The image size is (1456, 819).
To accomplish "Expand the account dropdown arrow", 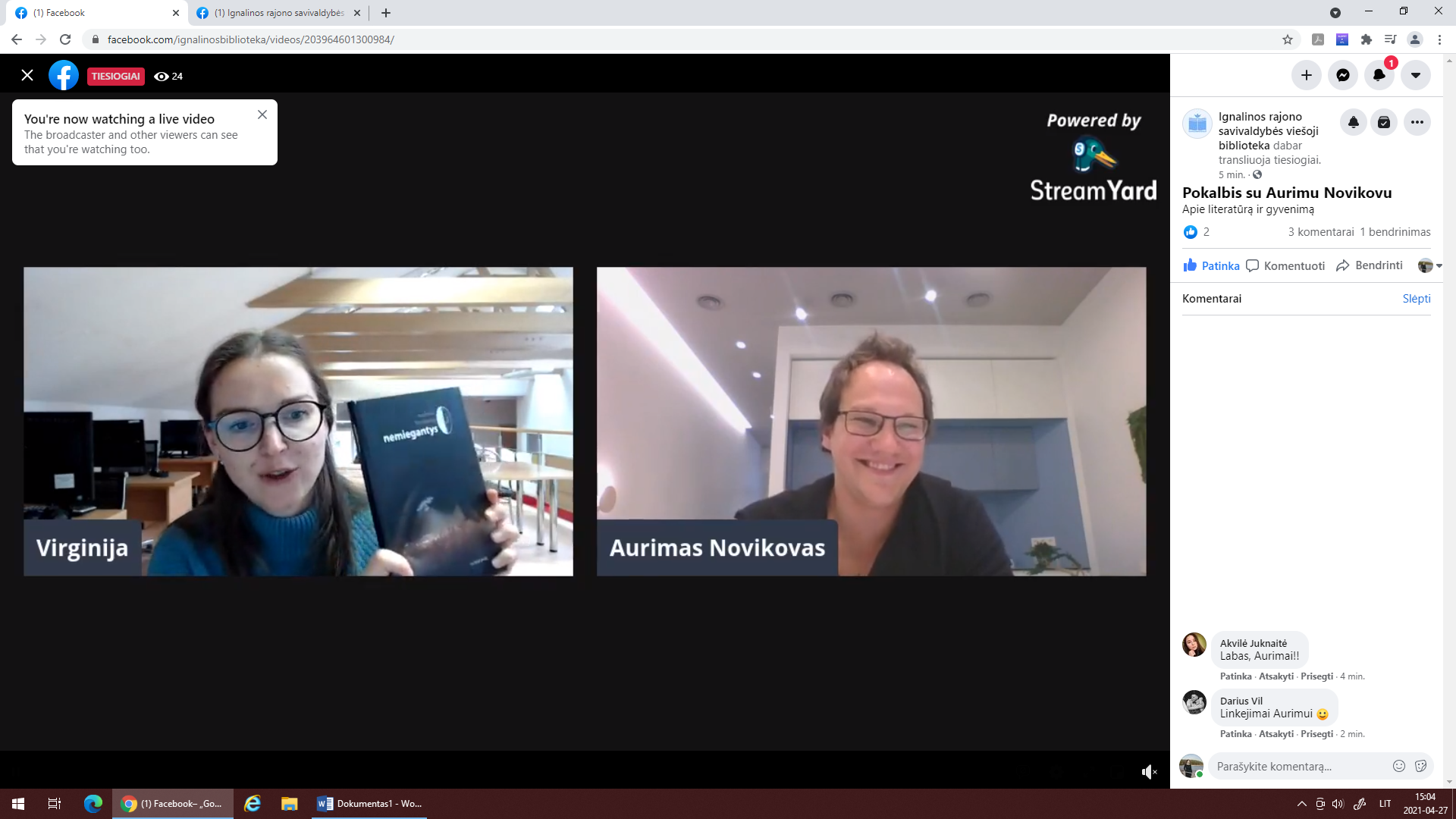I will click(x=1415, y=75).
